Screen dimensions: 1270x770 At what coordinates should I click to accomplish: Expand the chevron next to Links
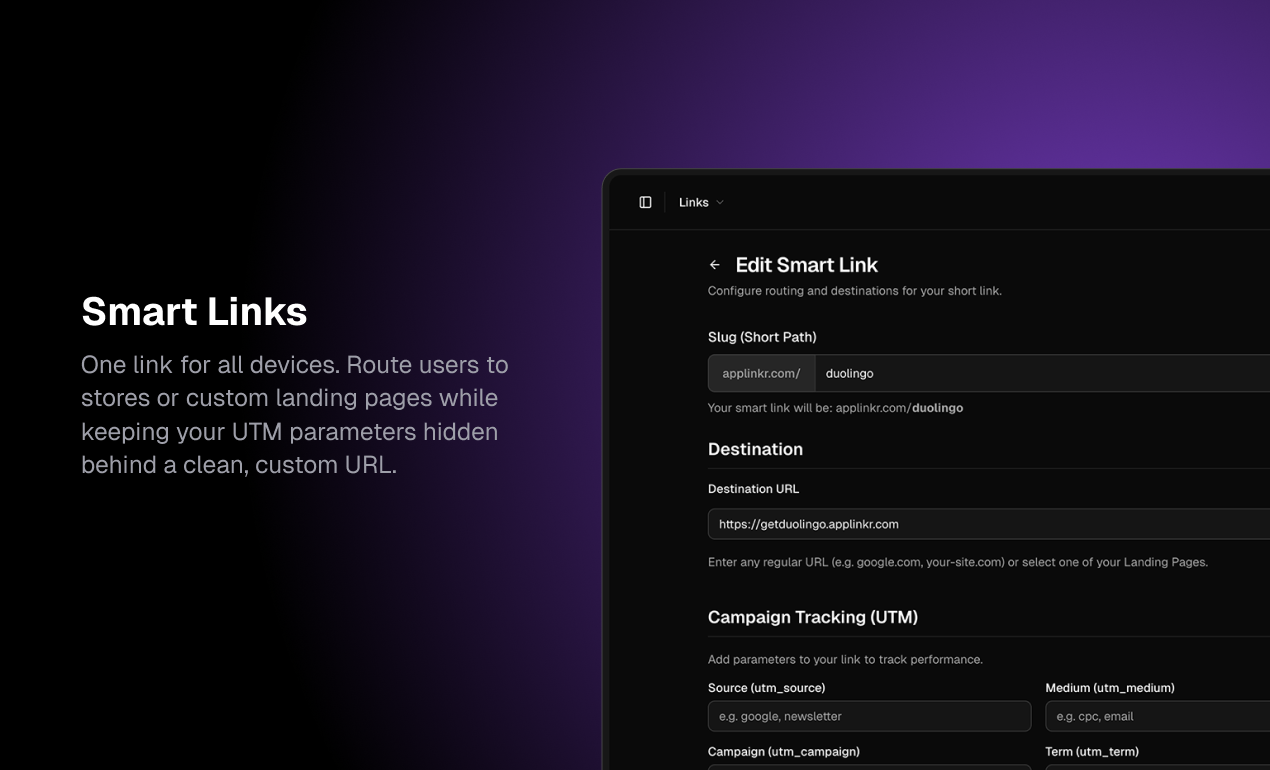[721, 202]
